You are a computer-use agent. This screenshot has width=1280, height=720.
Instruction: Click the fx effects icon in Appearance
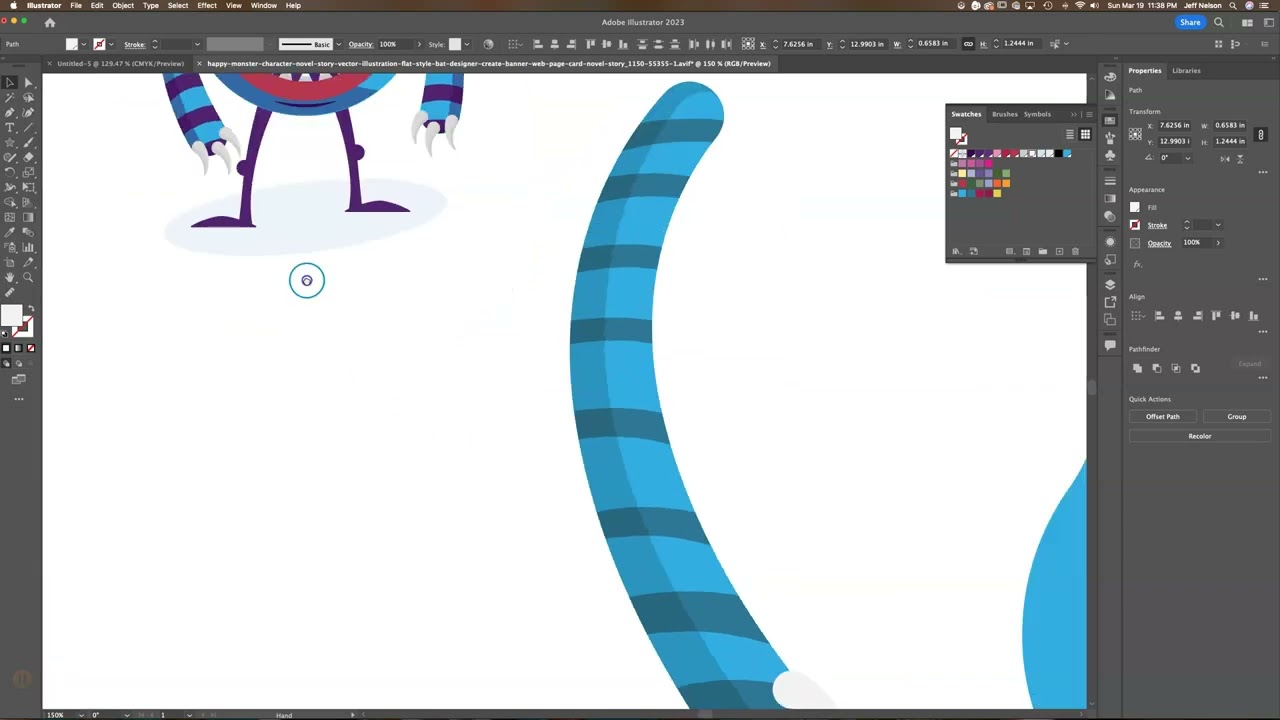pos(1137,264)
